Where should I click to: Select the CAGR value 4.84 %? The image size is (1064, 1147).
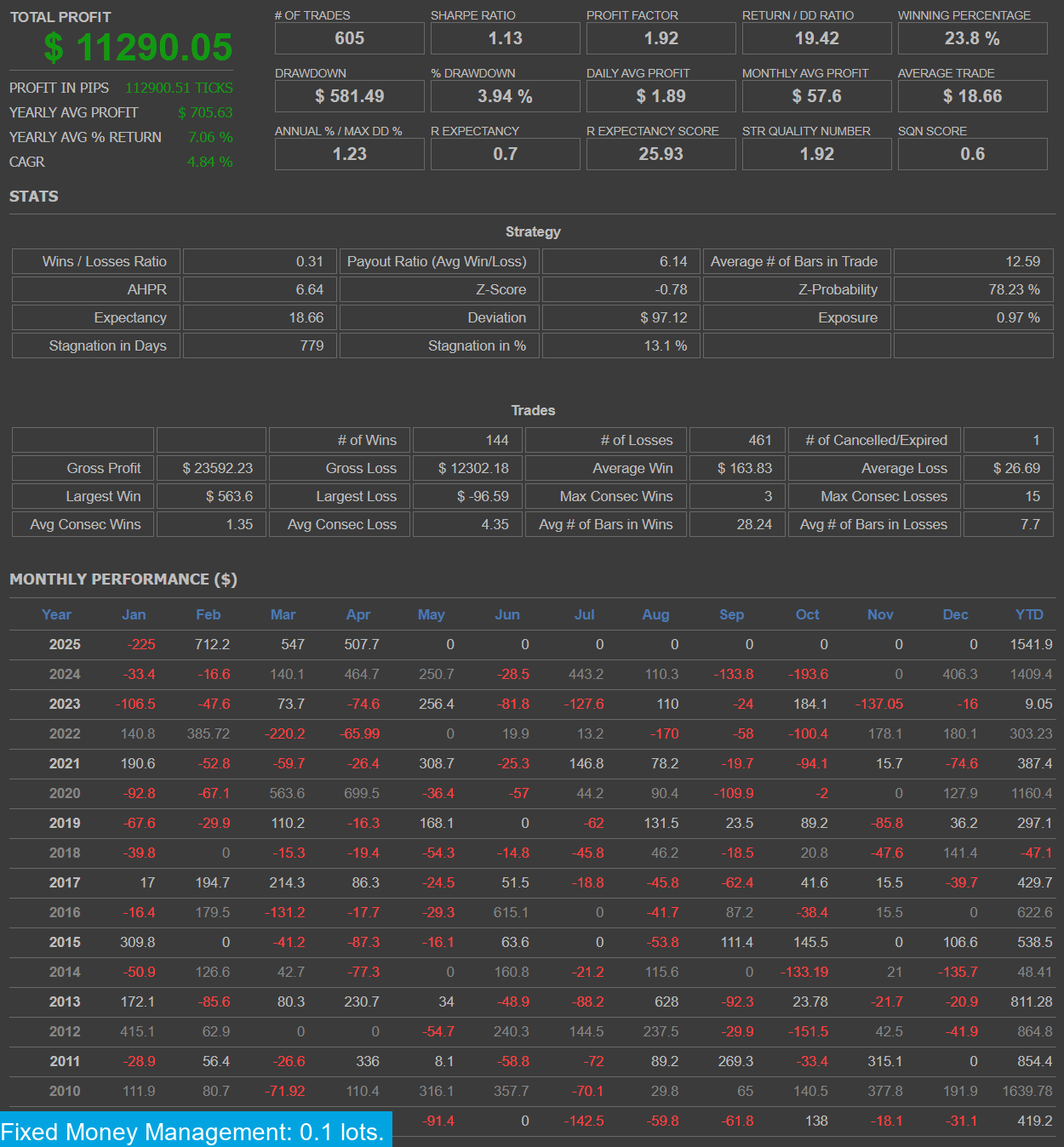point(210,162)
